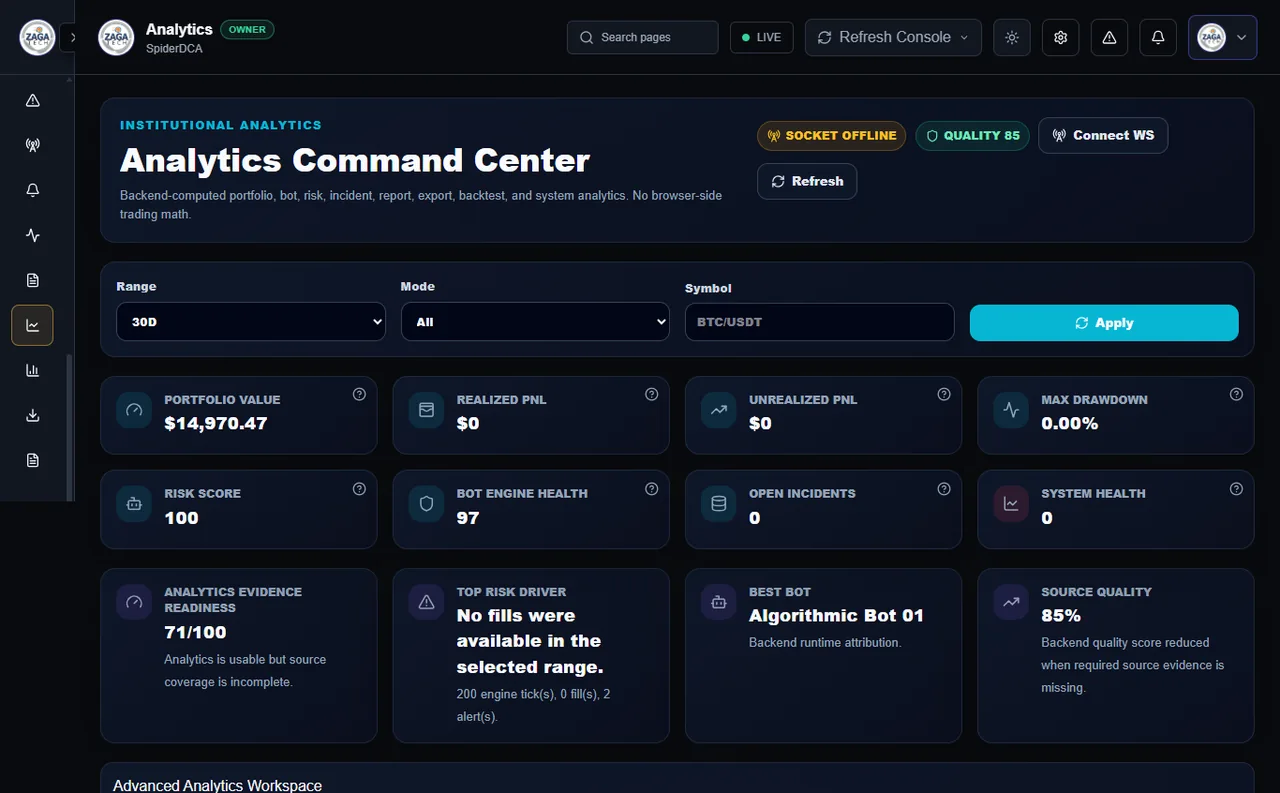Open the profile avatar menu
This screenshot has width=1280, height=793.
(x=1222, y=37)
